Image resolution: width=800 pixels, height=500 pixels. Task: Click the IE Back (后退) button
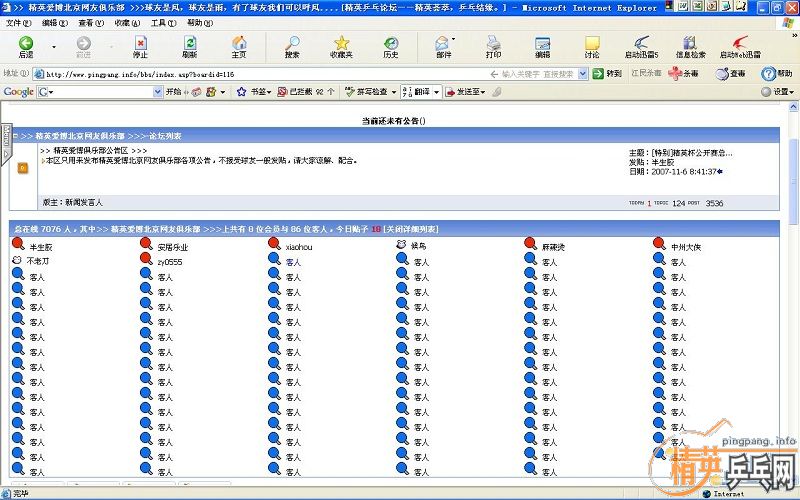26,47
